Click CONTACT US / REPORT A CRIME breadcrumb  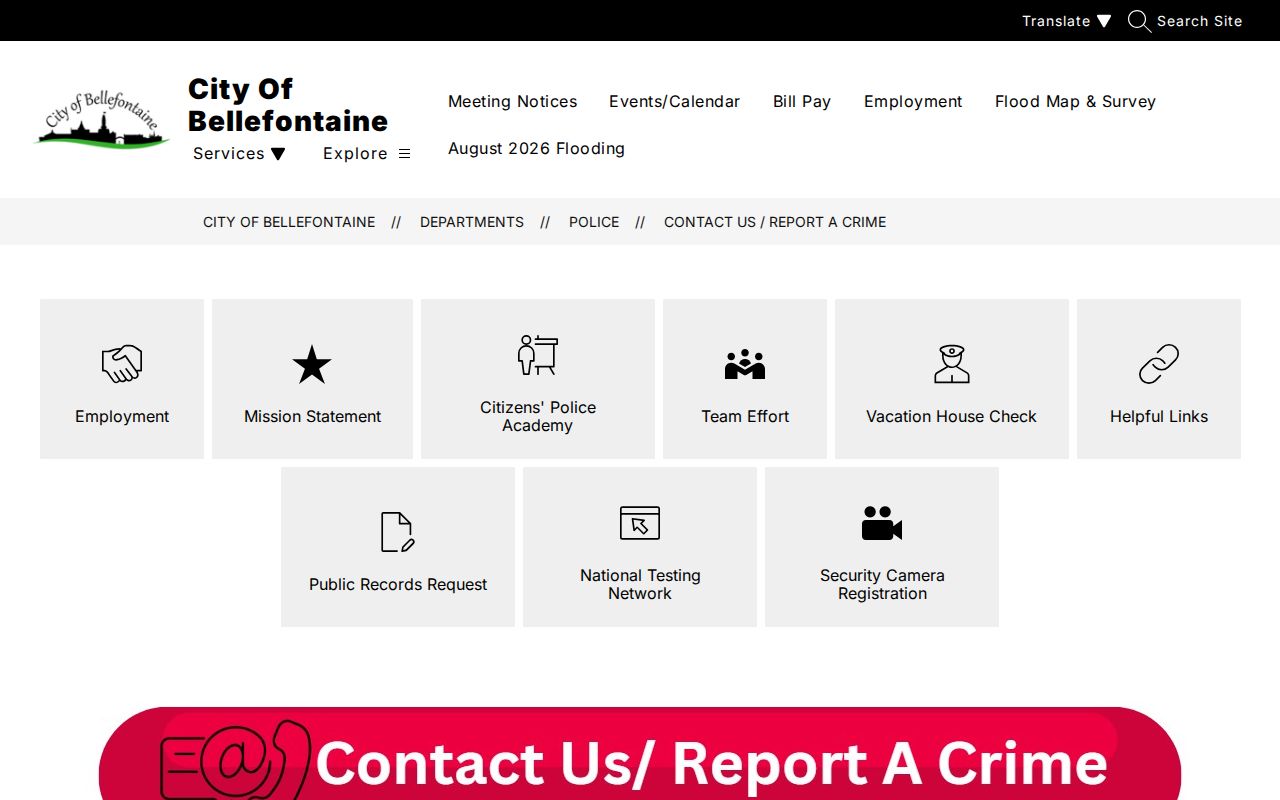(775, 222)
